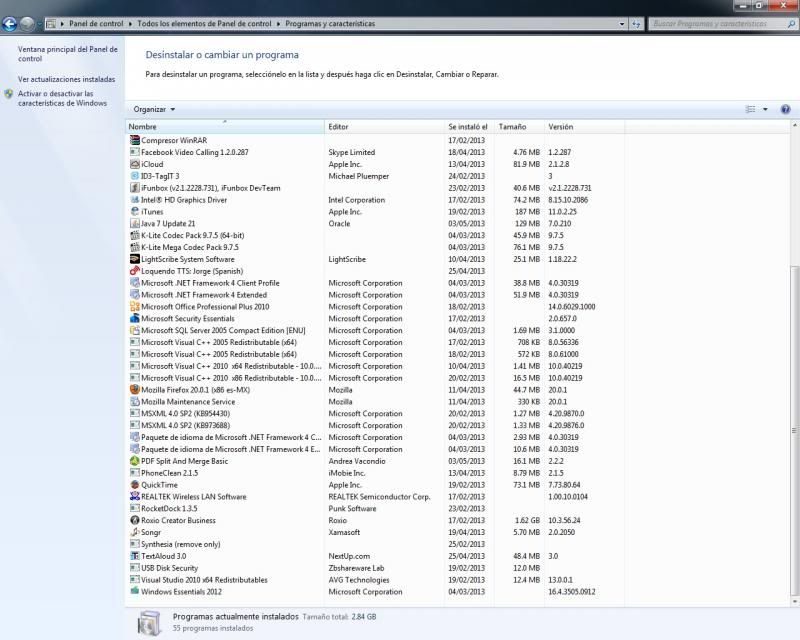Viewport: 800px width, 640px height.
Task: Select USB Disk Security entry
Action: 375,568
